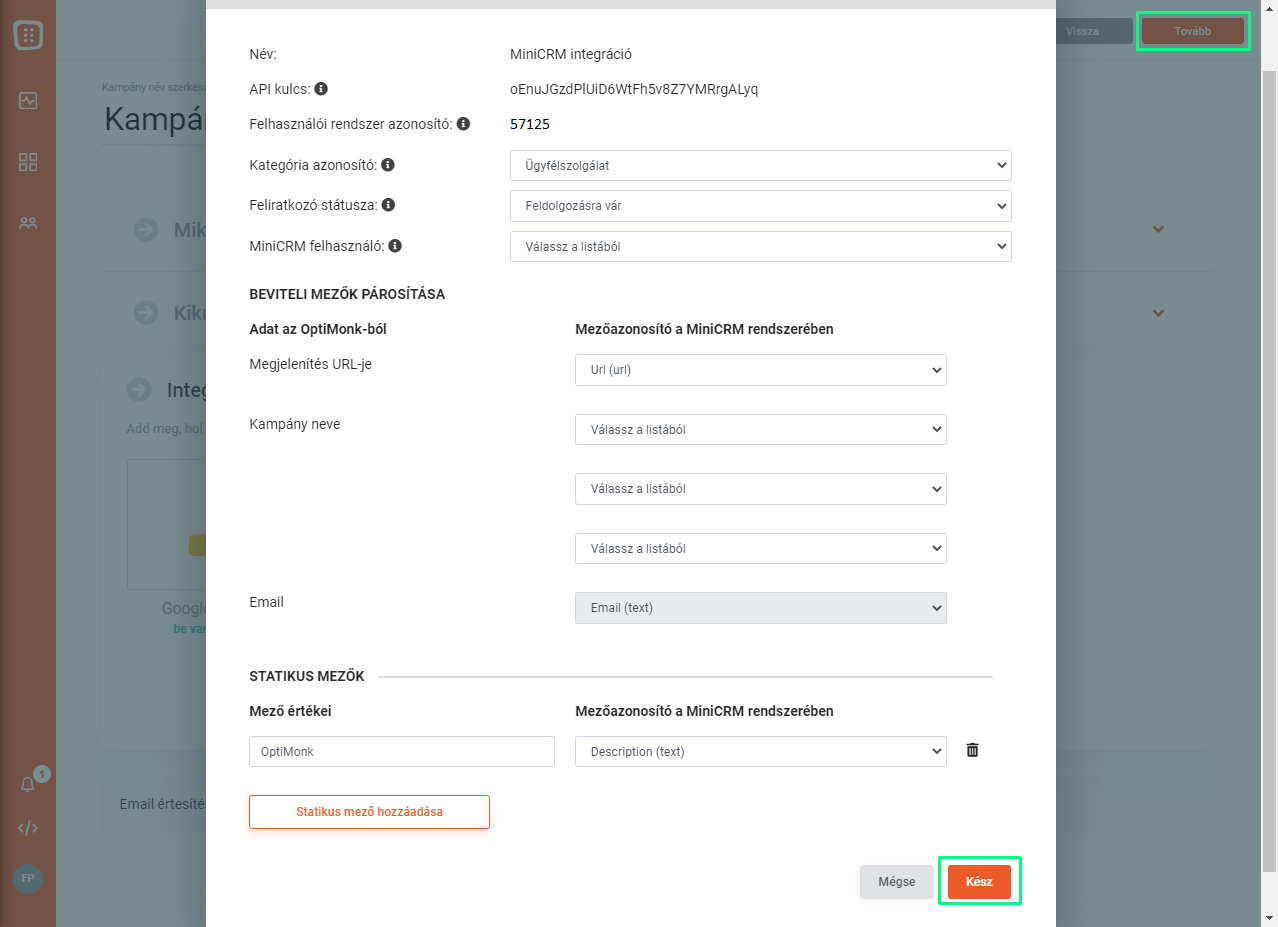
Task: Open the Kategória azonosító dropdown
Action: click(x=760, y=165)
